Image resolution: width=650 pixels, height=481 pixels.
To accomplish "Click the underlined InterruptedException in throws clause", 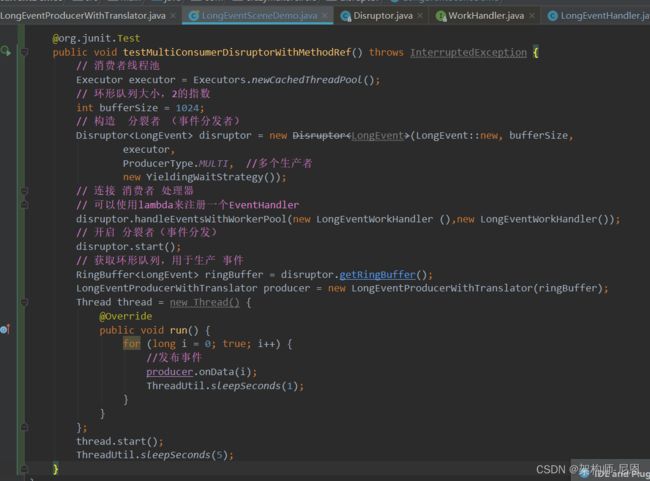I will click(468, 53).
